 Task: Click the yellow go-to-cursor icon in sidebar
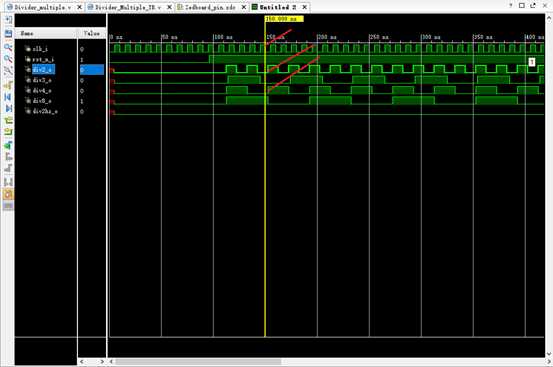pos(8,85)
